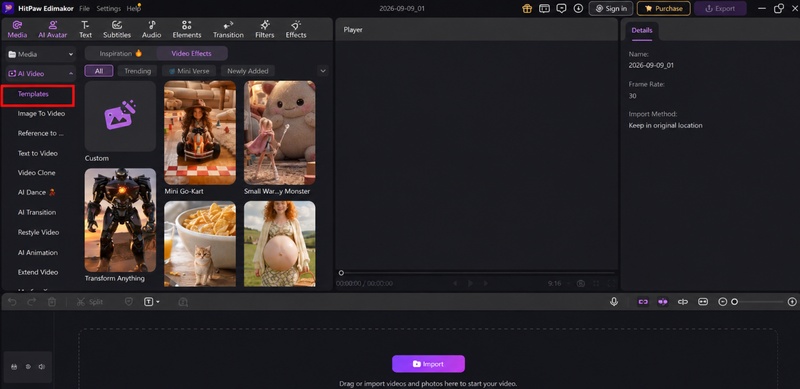Image resolution: width=800 pixels, height=389 pixels.
Task: Toggle the track link chain button
Action: pos(643,302)
